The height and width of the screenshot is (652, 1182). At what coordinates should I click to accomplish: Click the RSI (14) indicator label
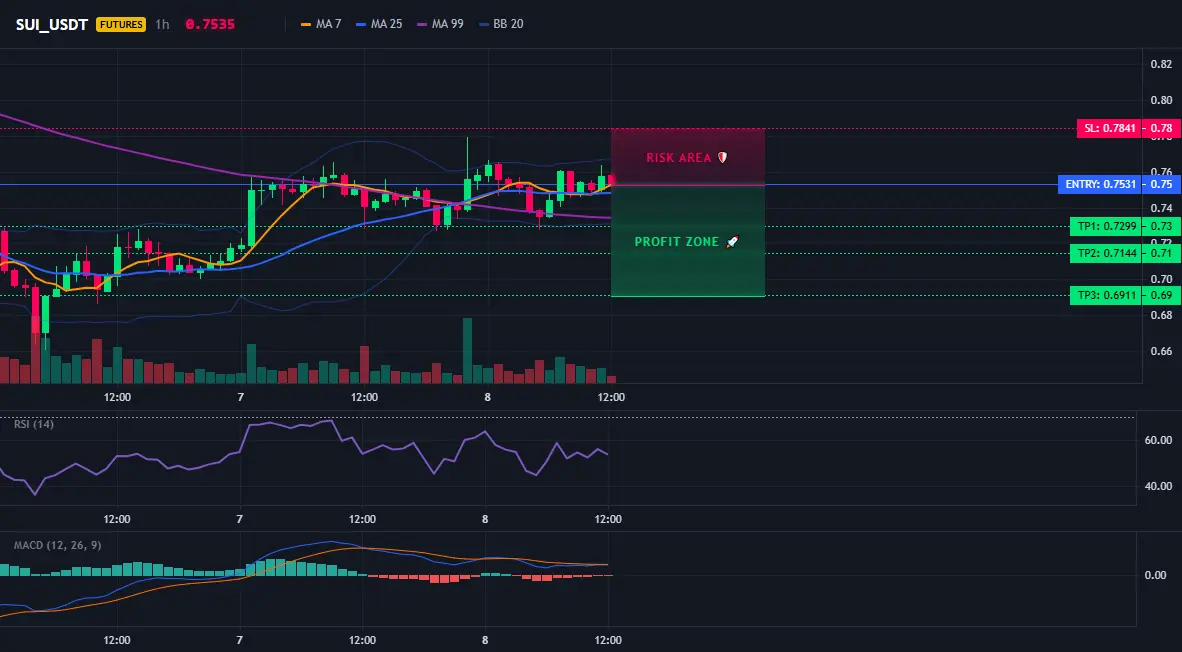point(34,424)
